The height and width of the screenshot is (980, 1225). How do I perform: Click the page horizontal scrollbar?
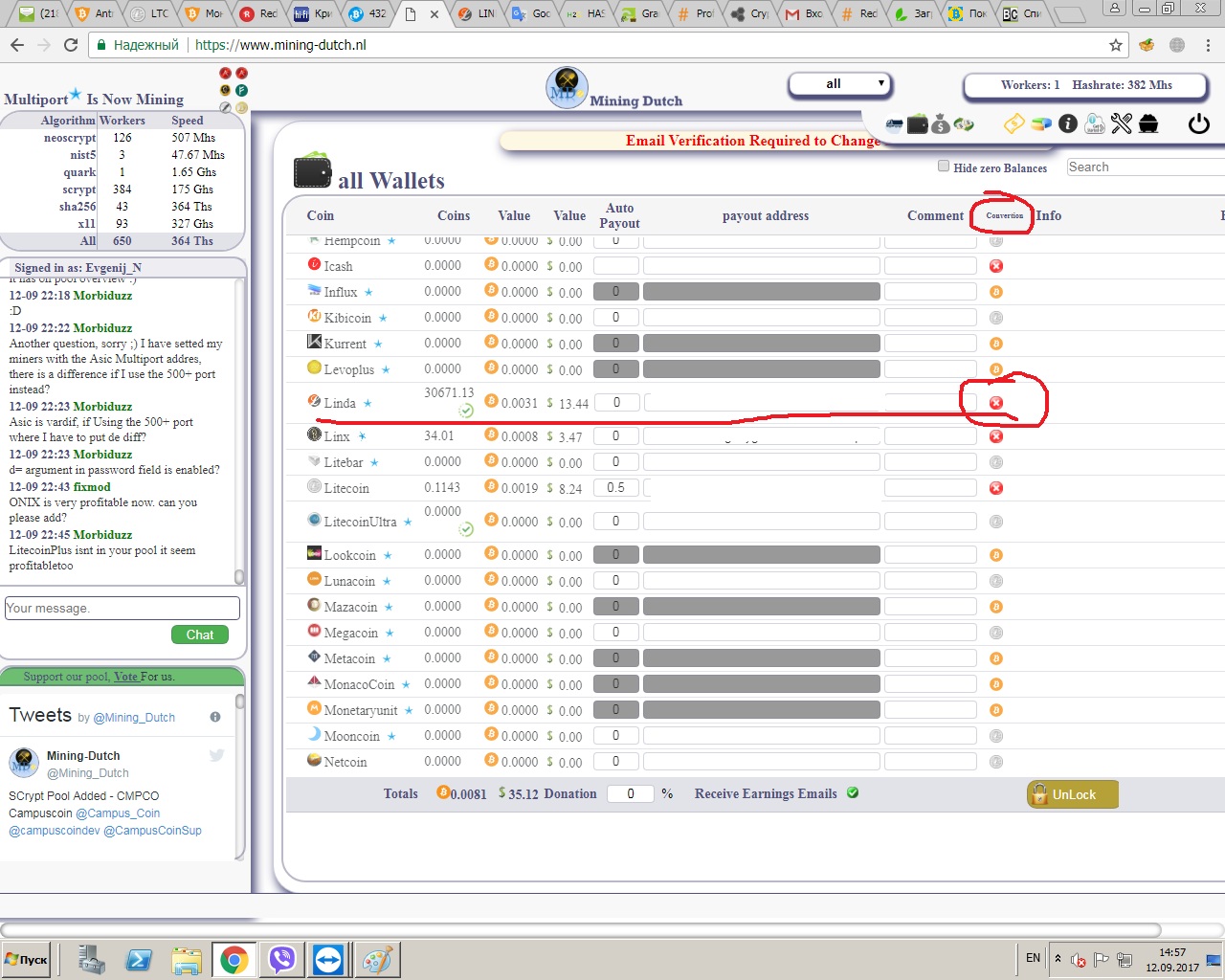click(x=581, y=930)
